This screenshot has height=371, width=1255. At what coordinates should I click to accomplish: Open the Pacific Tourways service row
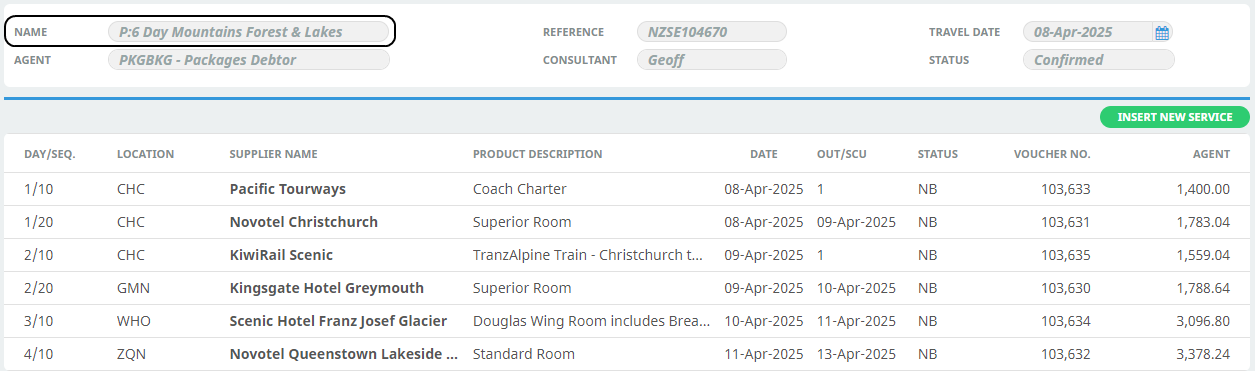(627, 189)
